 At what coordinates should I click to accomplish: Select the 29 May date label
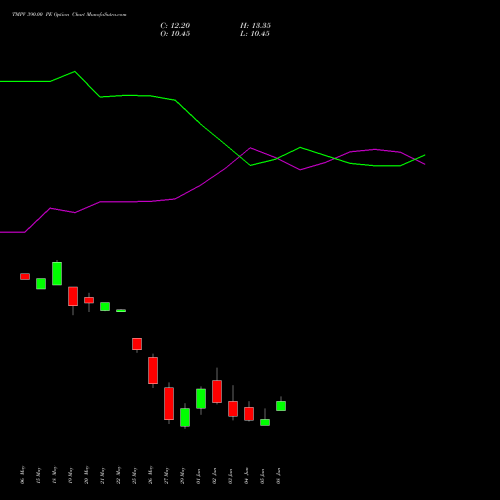(x=182, y=475)
